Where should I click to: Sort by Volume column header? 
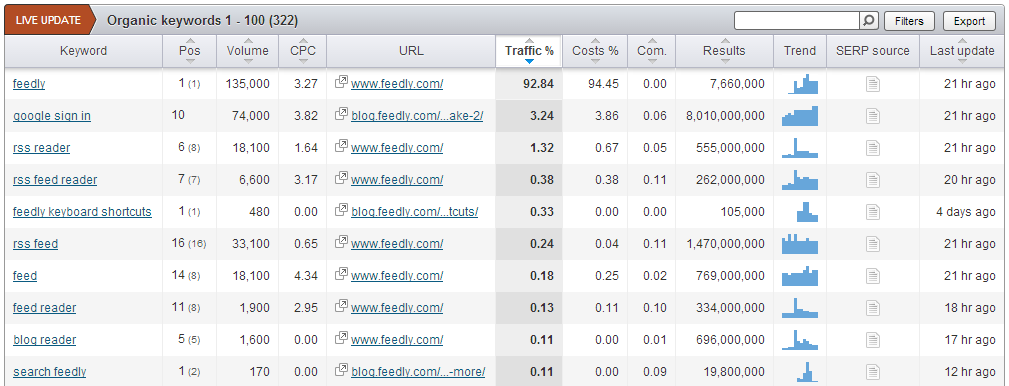point(248,51)
